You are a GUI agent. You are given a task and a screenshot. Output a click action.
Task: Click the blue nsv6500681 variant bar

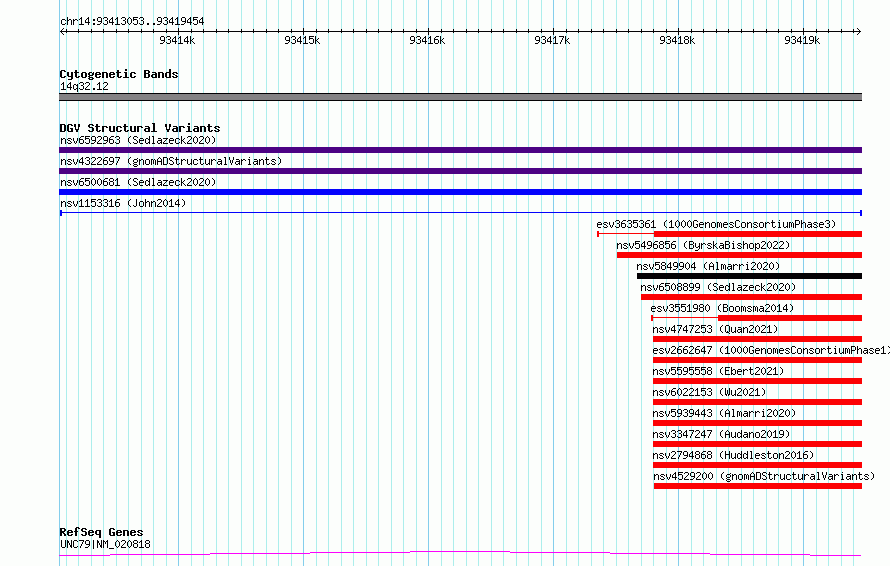pyautogui.click(x=460, y=192)
